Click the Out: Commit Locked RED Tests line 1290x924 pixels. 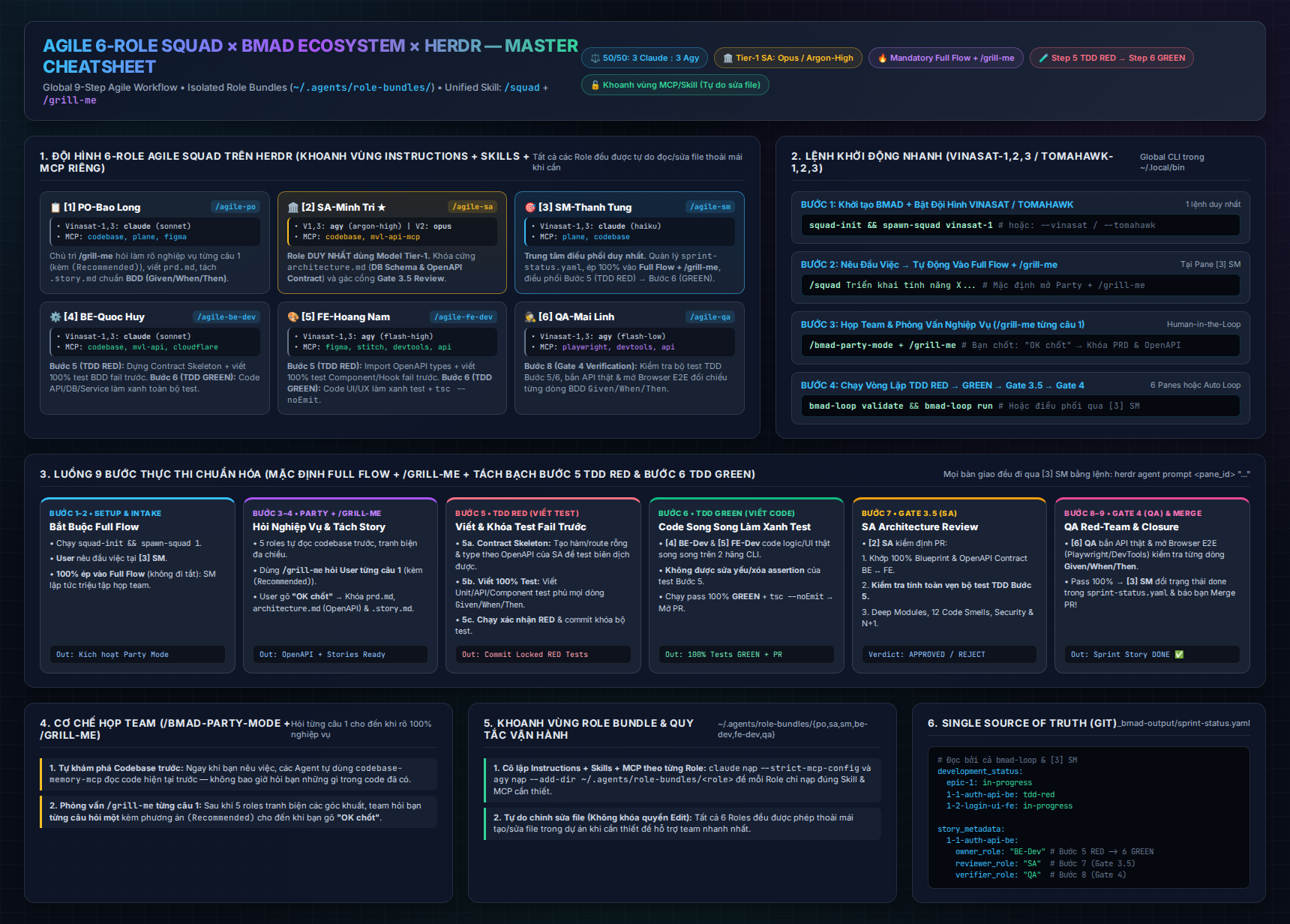pyautogui.click(x=543, y=655)
